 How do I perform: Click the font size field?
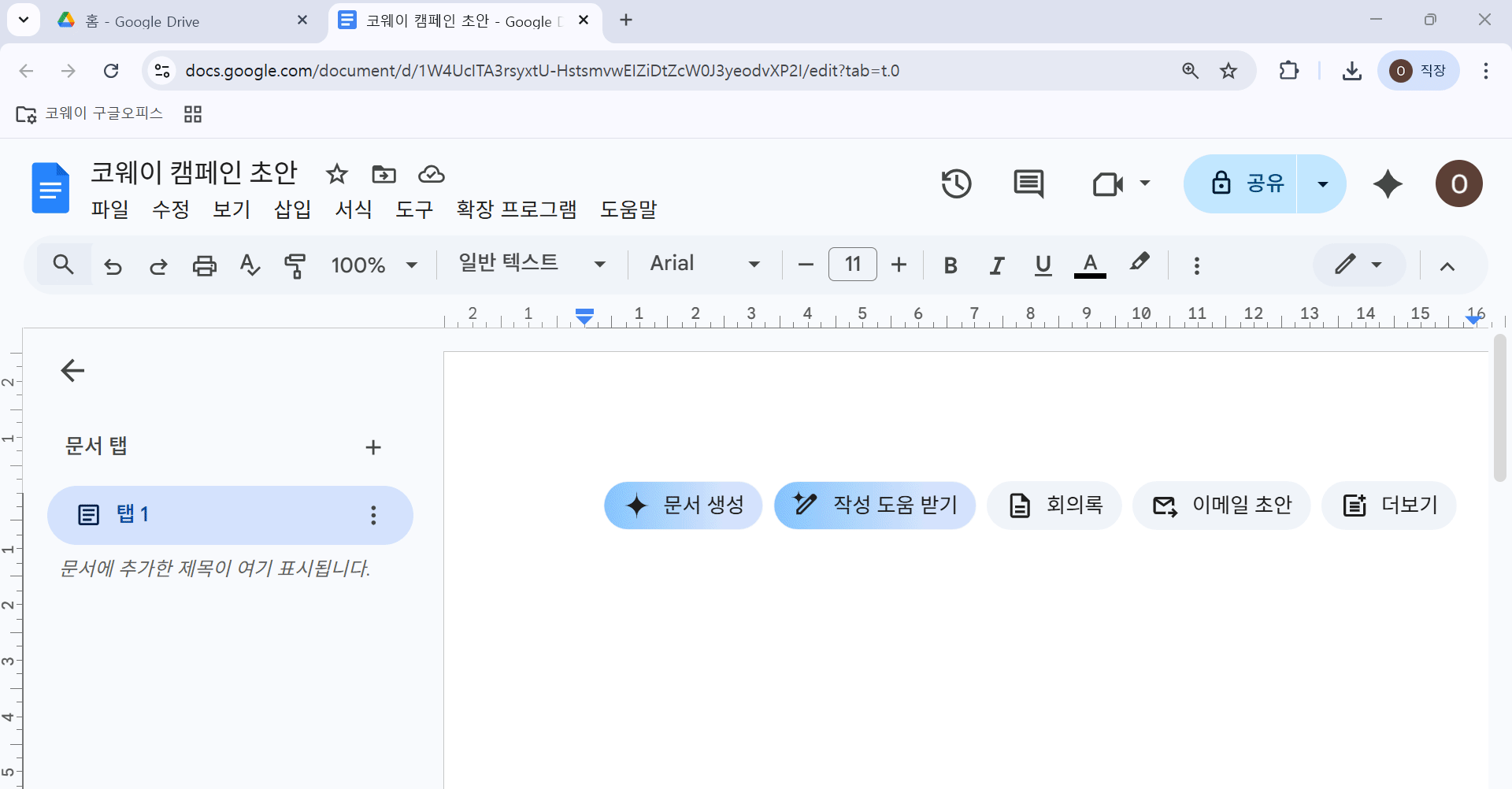[x=853, y=264]
